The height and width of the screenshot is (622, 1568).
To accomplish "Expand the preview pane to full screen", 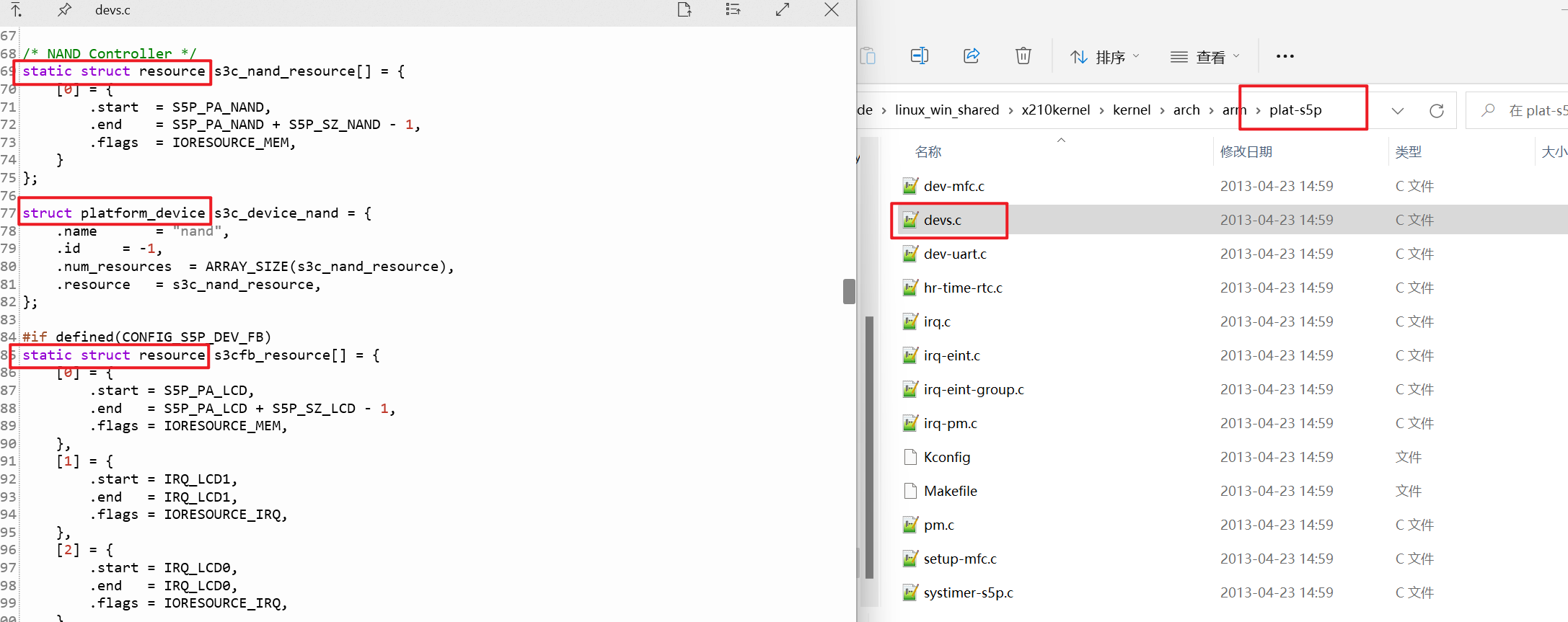I will (783, 9).
